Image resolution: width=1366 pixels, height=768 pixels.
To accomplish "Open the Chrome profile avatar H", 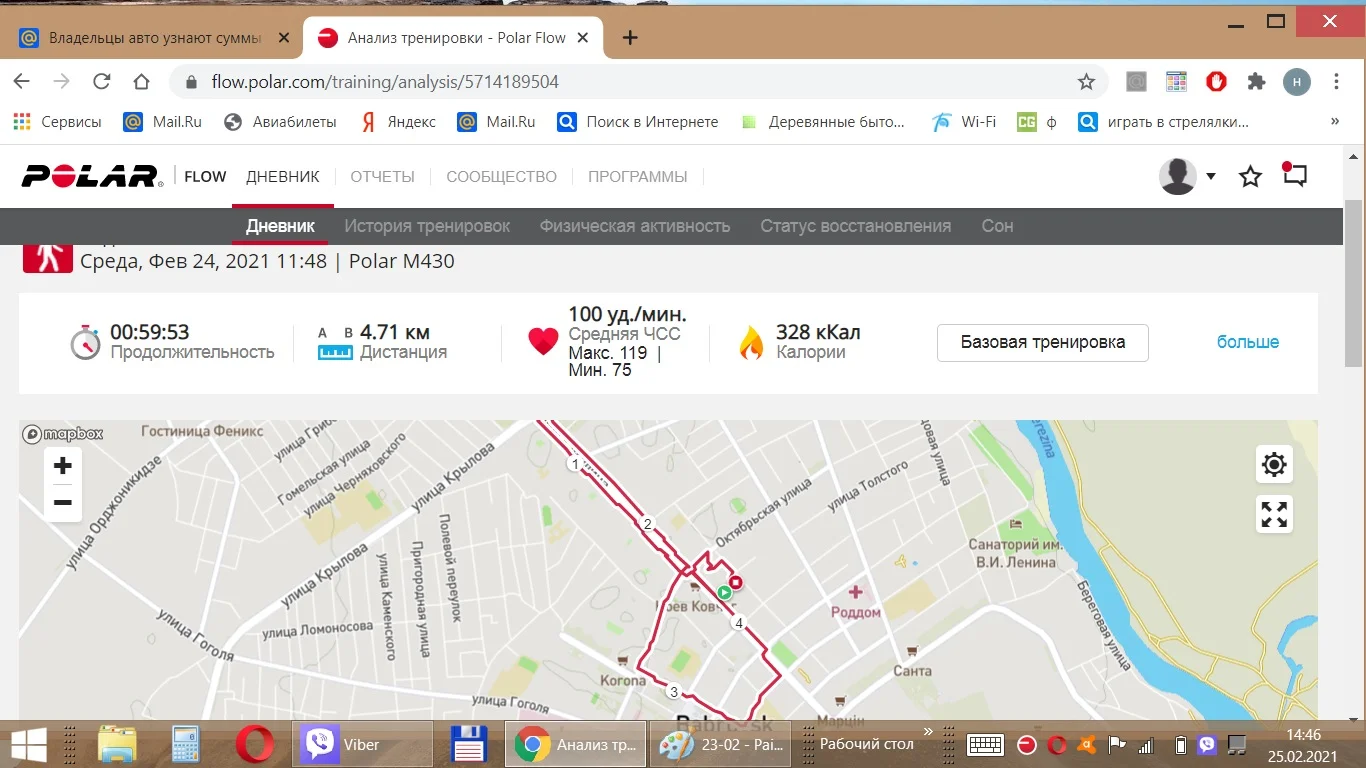I will [x=1297, y=82].
